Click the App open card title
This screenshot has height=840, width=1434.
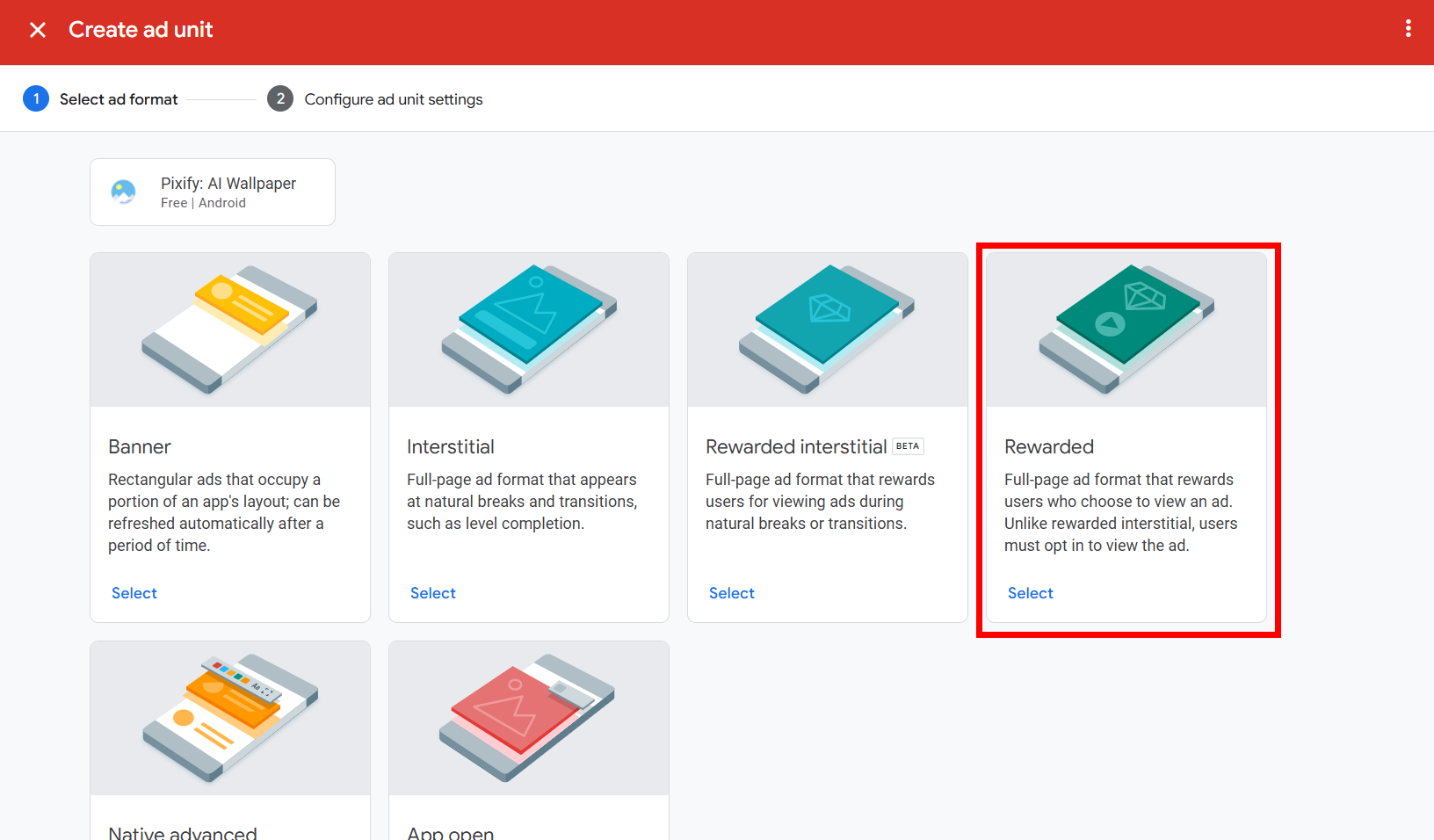pyautogui.click(x=451, y=832)
